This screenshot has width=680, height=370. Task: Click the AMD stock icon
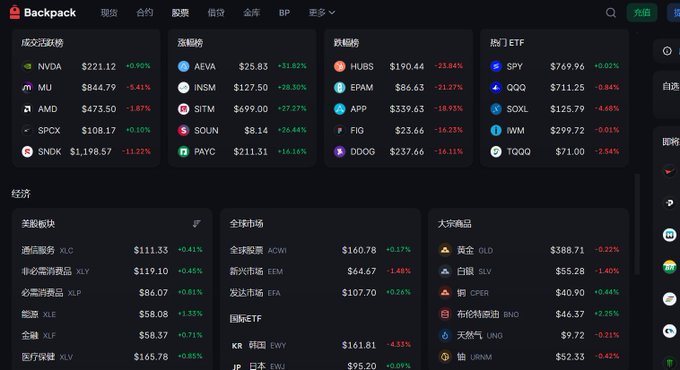point(27,109)
